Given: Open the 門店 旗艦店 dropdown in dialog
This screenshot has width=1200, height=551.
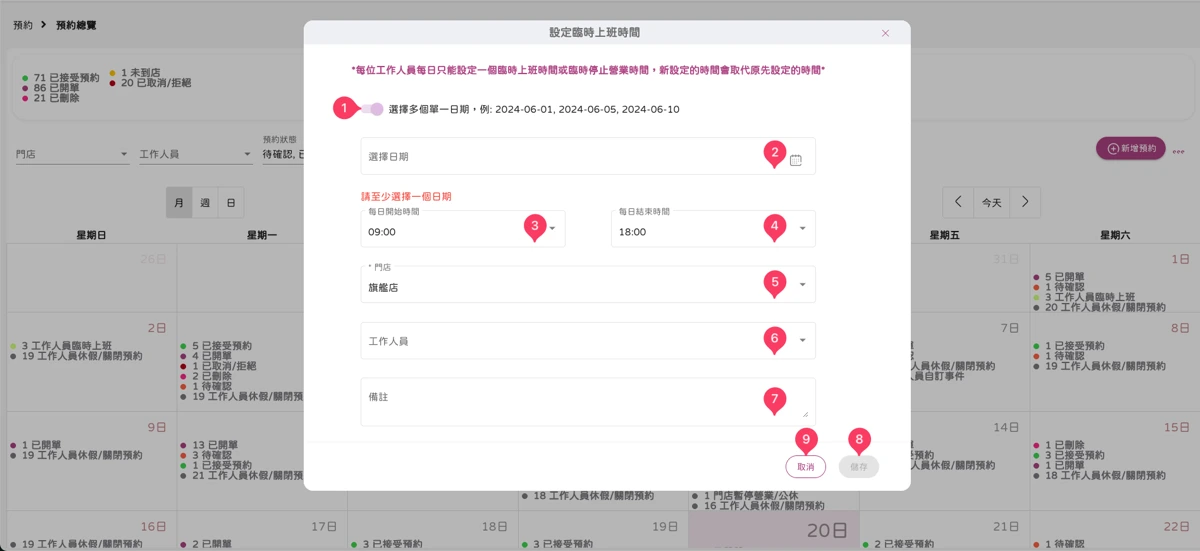Looking at the screenshot, I should 588,285.
